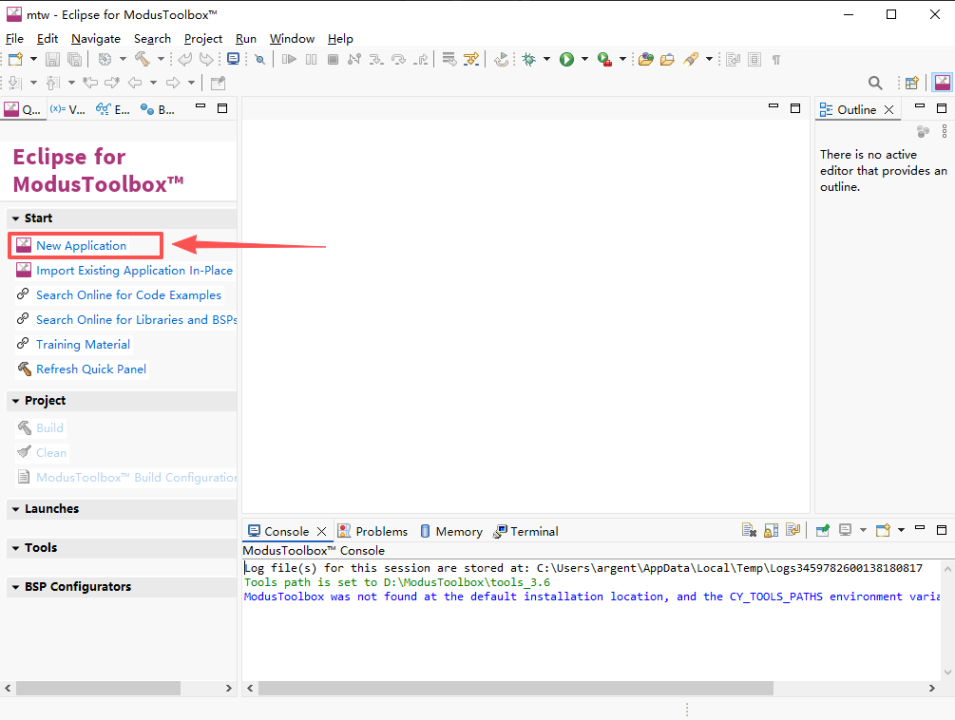
Task: Click the Search magnifier icon near perspectives
Action: [875, 83]
